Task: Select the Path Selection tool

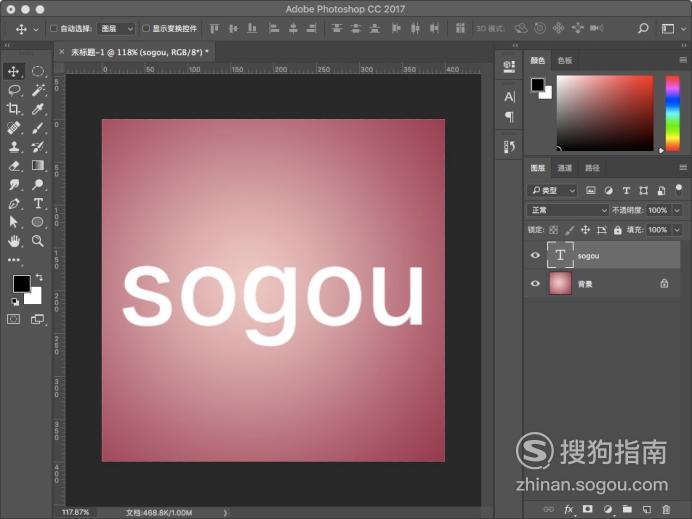Action: click(x=14, y=222)
